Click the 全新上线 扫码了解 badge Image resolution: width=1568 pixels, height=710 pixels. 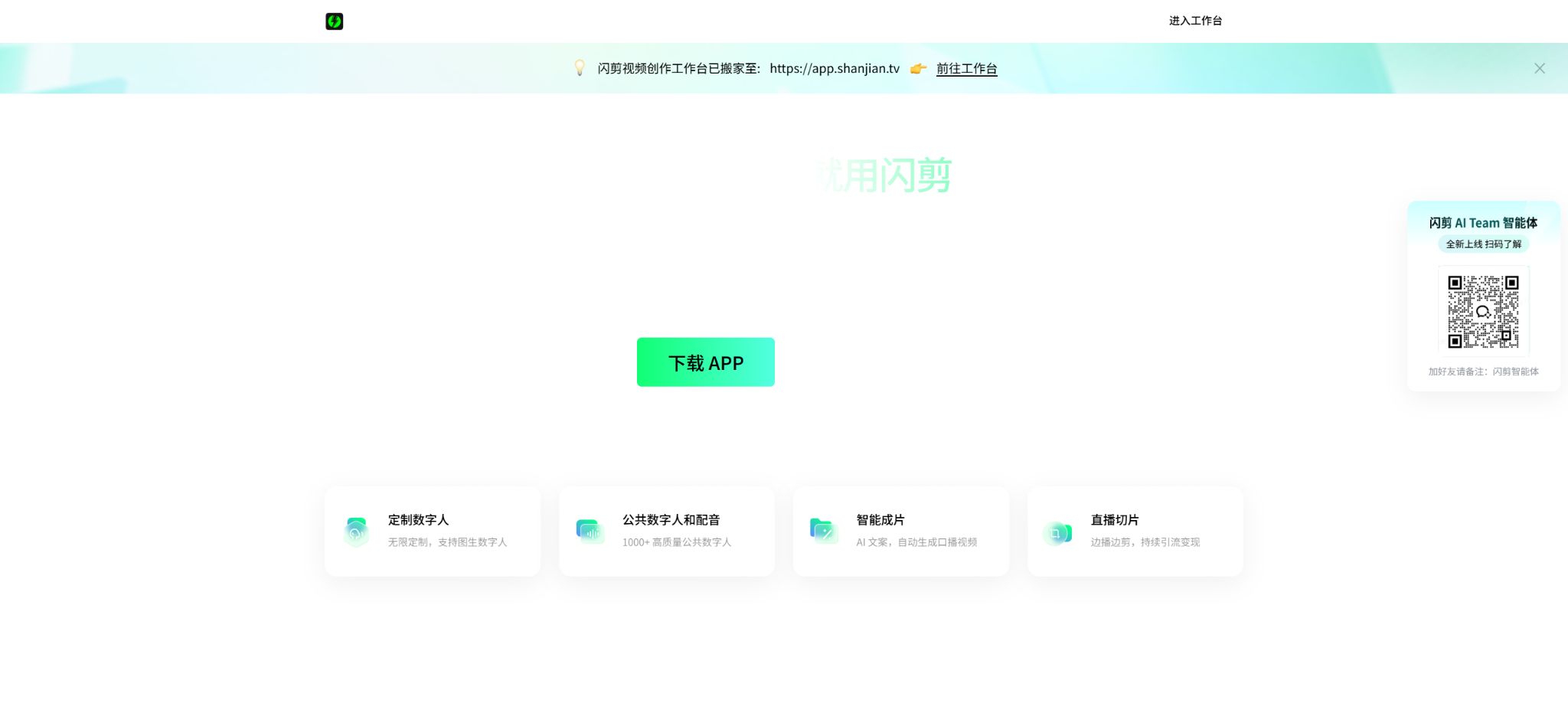[1484, 244]
